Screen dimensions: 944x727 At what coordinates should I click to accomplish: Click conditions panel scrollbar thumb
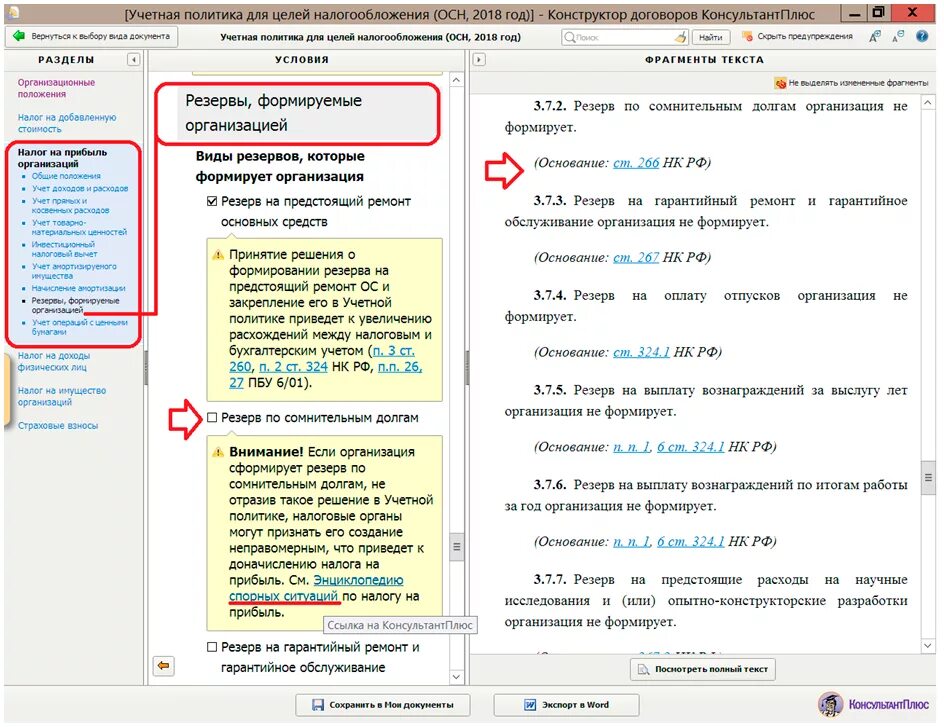pyautogui.click(x=456, y=546)
